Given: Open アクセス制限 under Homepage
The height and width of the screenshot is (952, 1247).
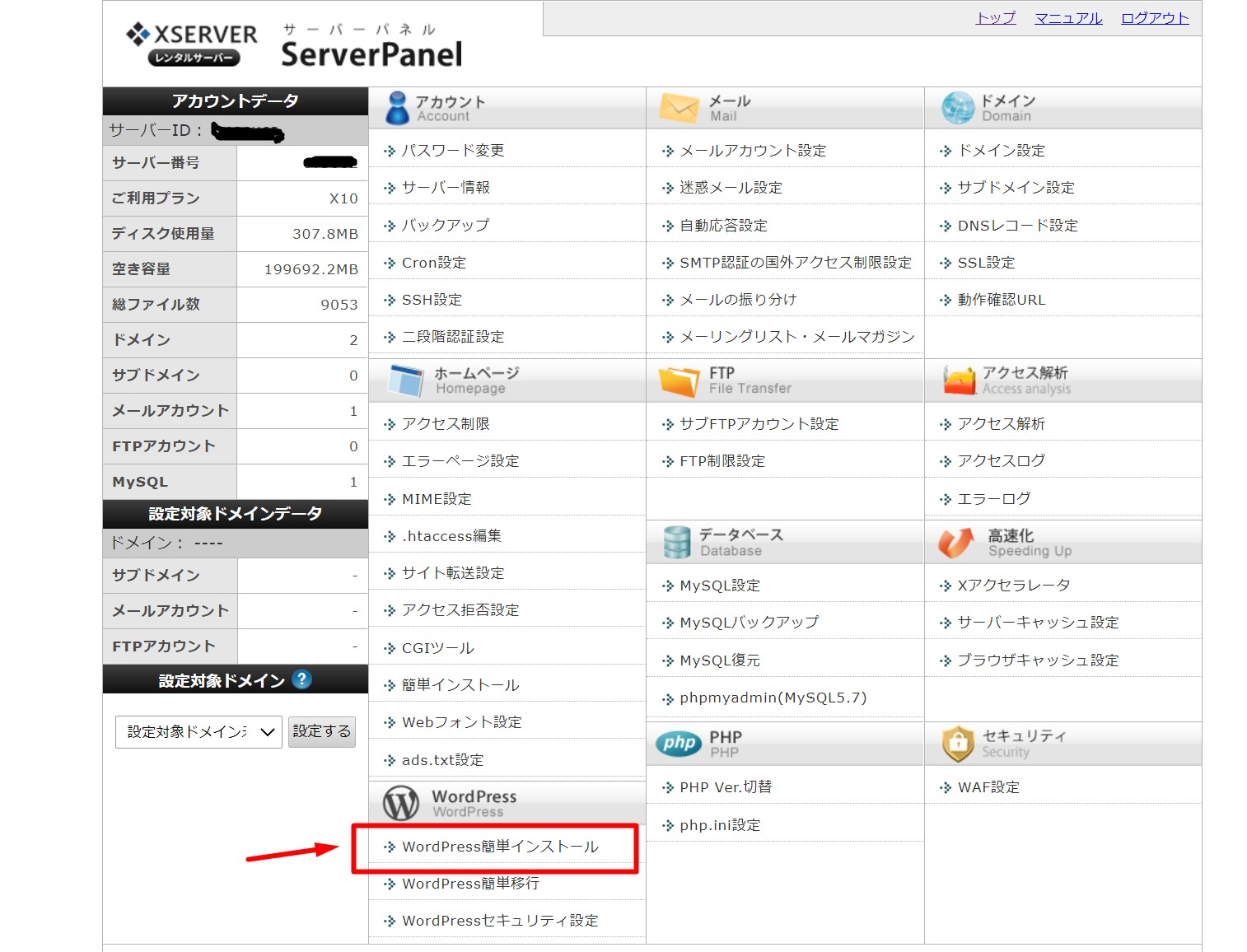Looking at the screenshot, I should (446, 424).
